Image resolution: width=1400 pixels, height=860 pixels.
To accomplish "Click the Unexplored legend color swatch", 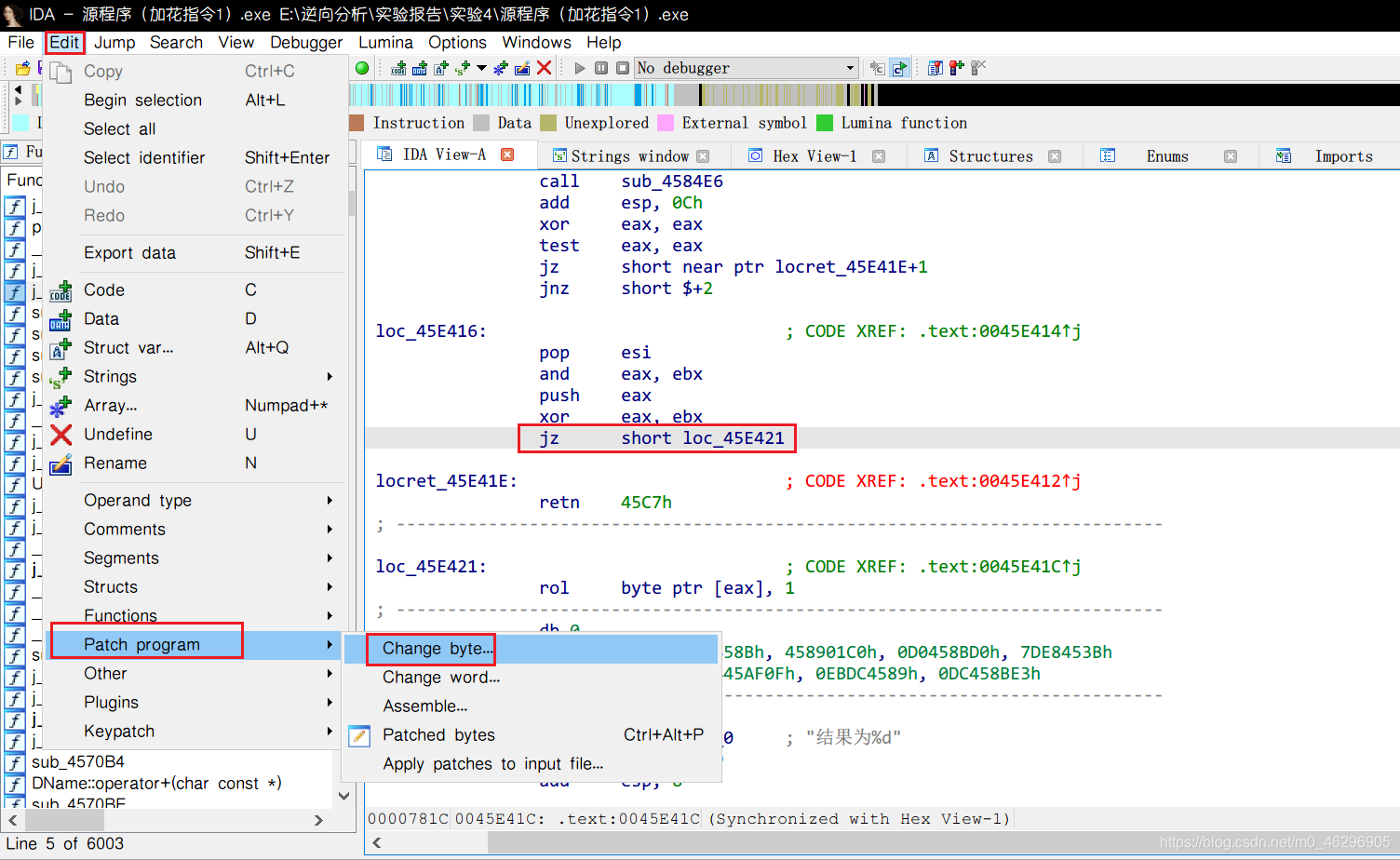I will coord(548,123).
